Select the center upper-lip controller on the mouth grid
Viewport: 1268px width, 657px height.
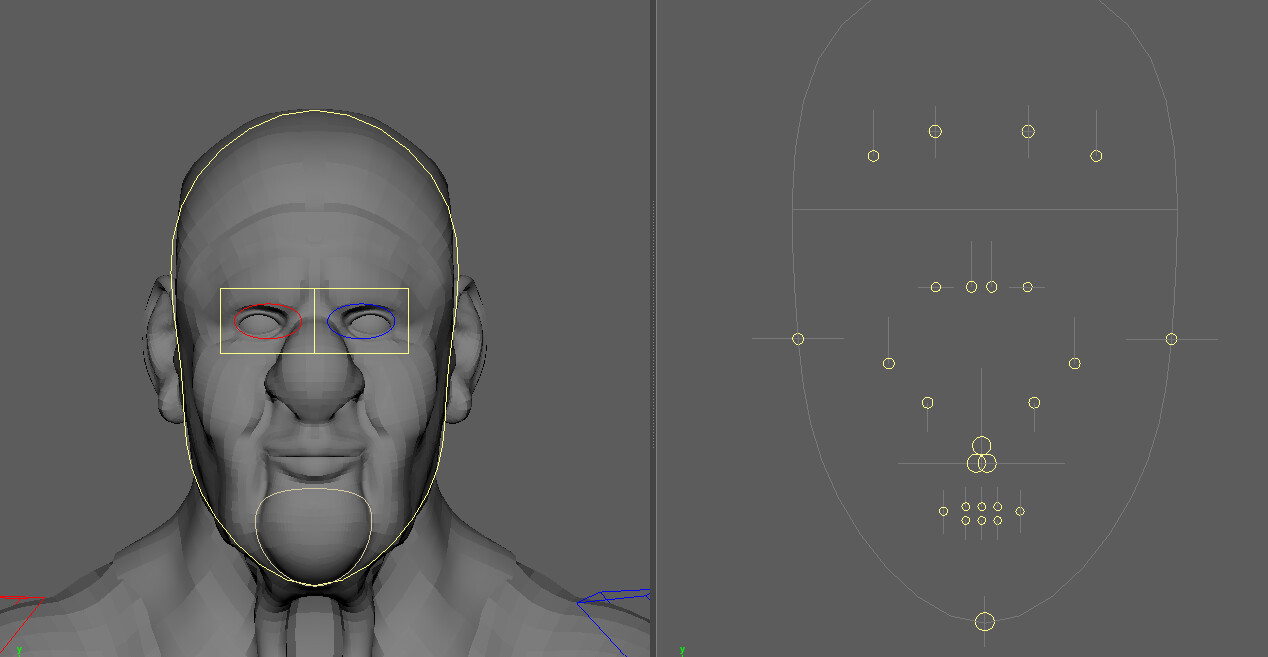click(982, 506)
